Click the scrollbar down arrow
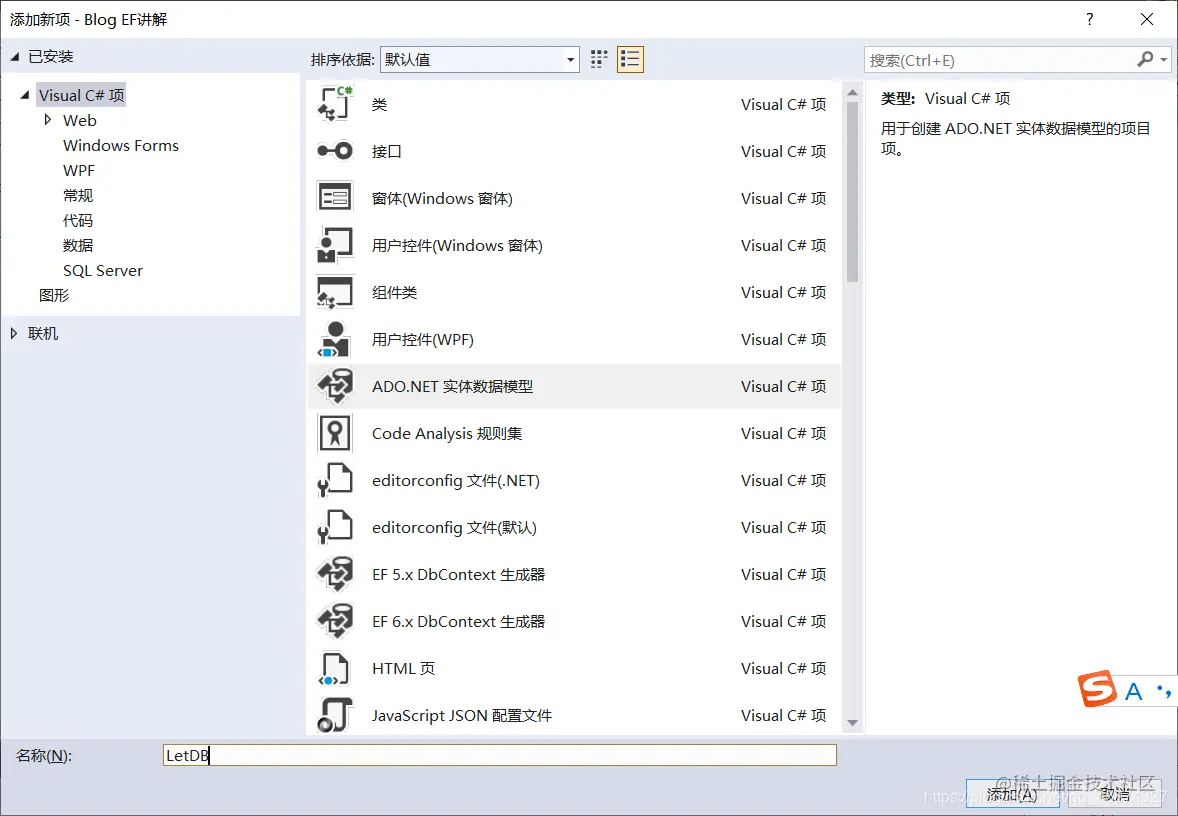 (x=852, y=723)
